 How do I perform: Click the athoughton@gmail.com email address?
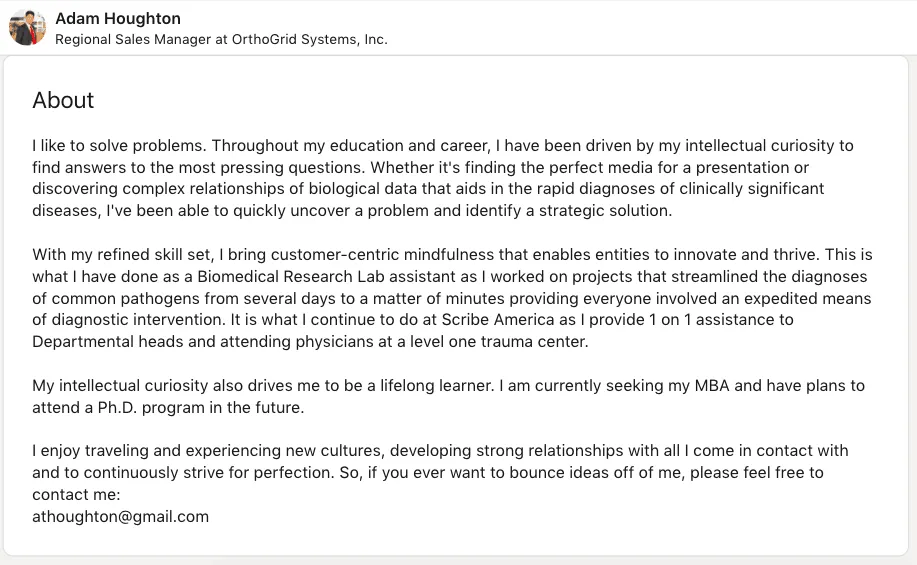click(x=120, y=516)
